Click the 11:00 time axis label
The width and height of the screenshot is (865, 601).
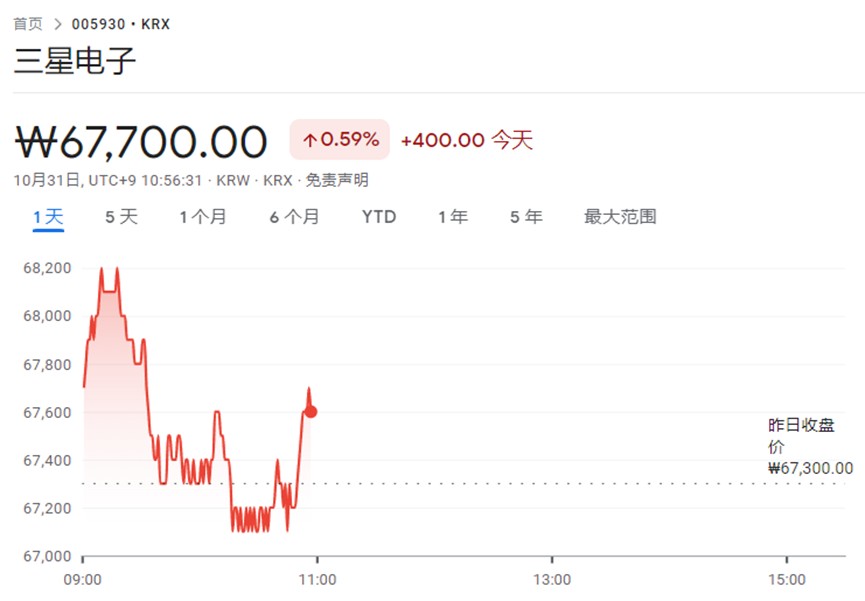(317, 579)
